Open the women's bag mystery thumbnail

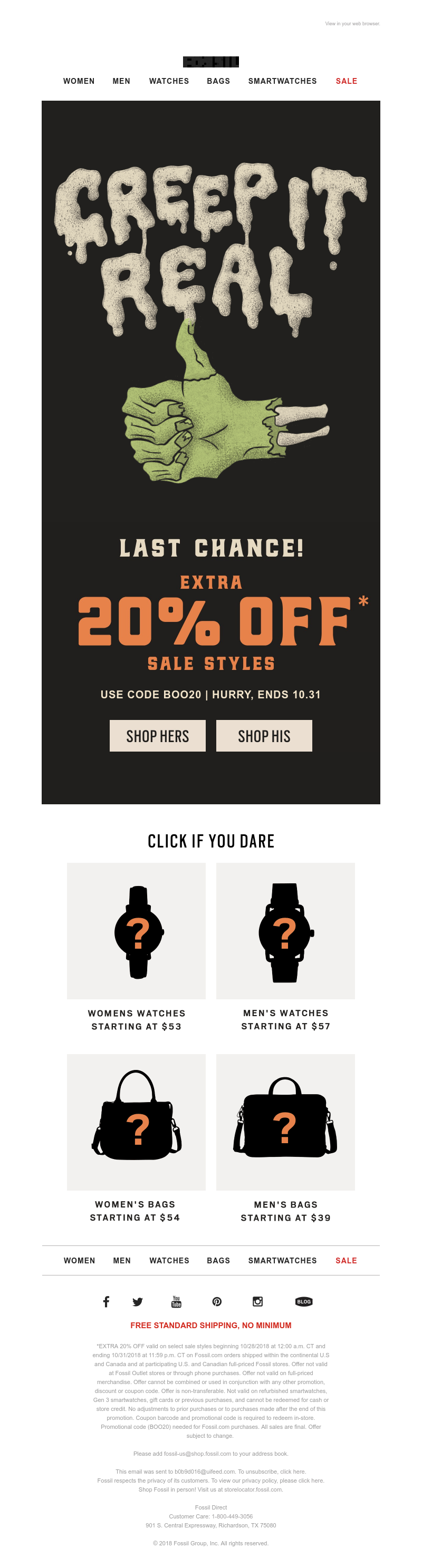(137, 1122)
